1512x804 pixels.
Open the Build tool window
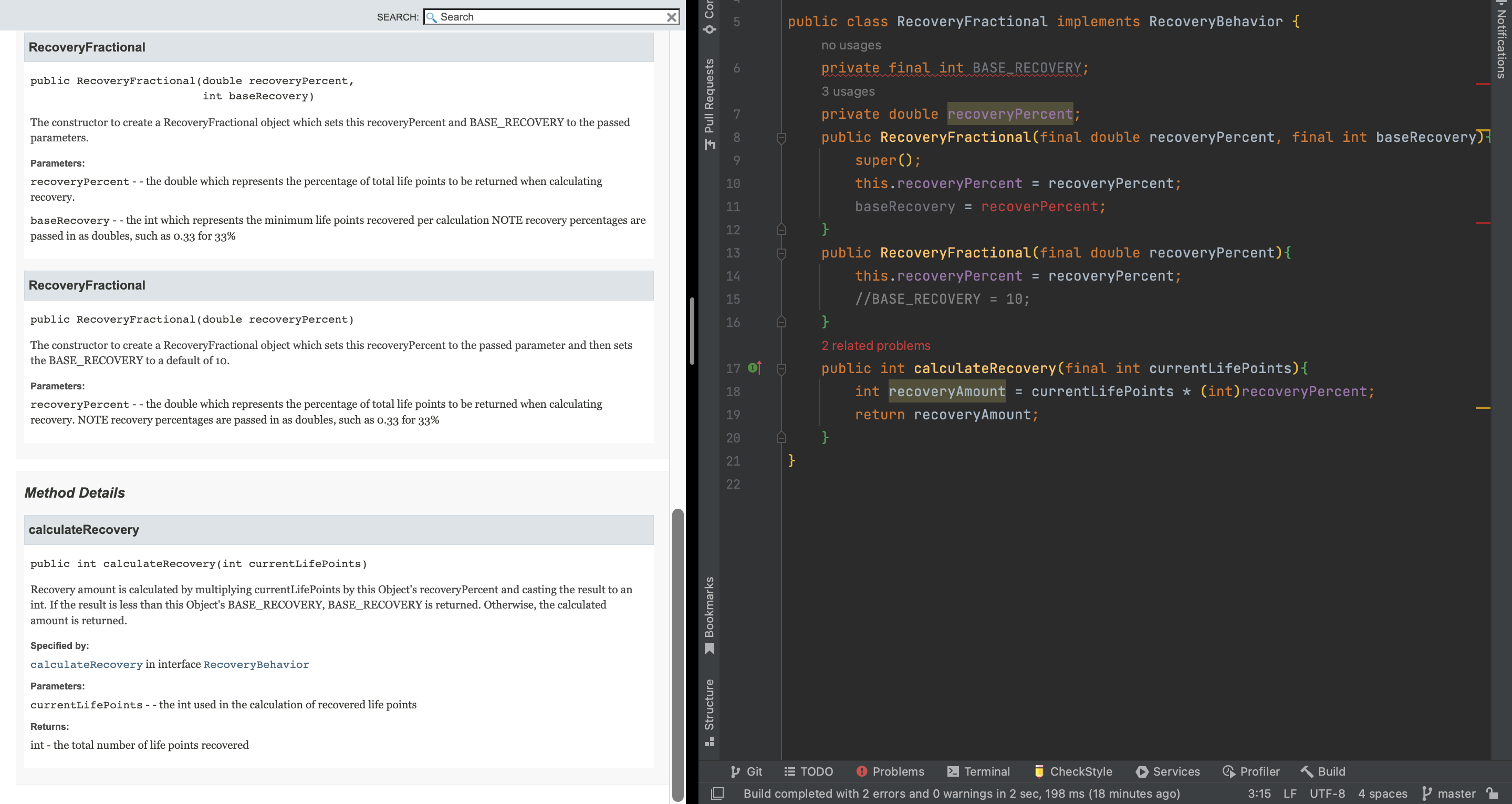coord(1323,771)
